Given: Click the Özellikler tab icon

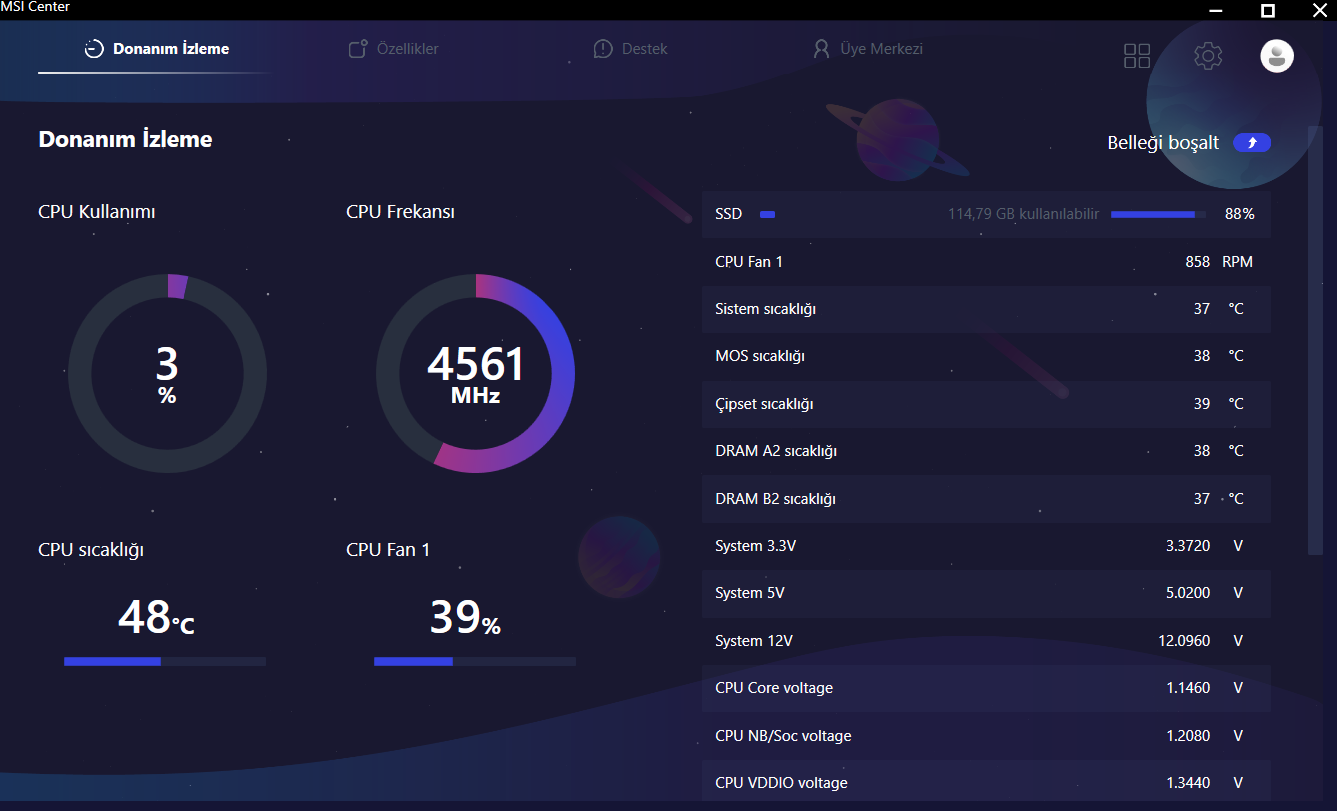Looking at the screenshot, I should [358, 49].
